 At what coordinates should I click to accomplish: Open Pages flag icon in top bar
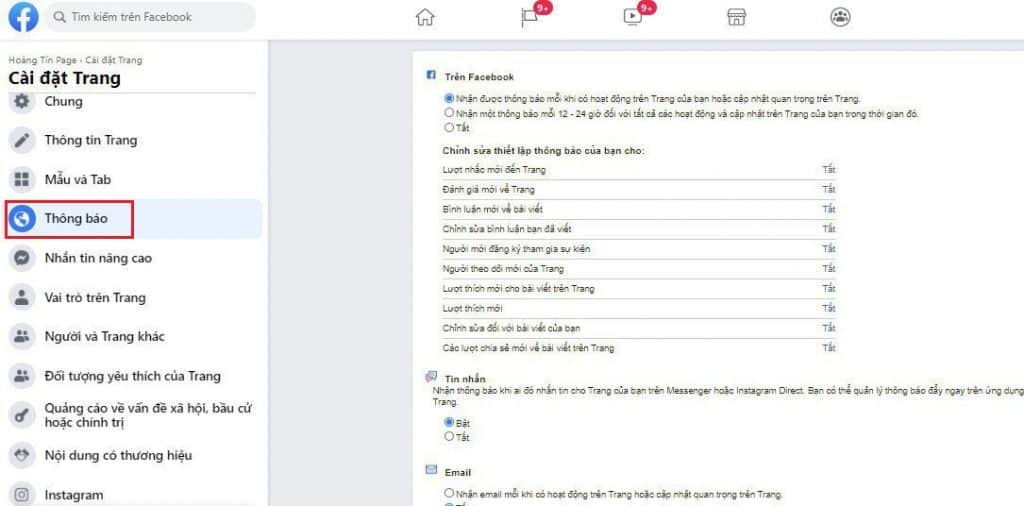click(x=529, y=17)
